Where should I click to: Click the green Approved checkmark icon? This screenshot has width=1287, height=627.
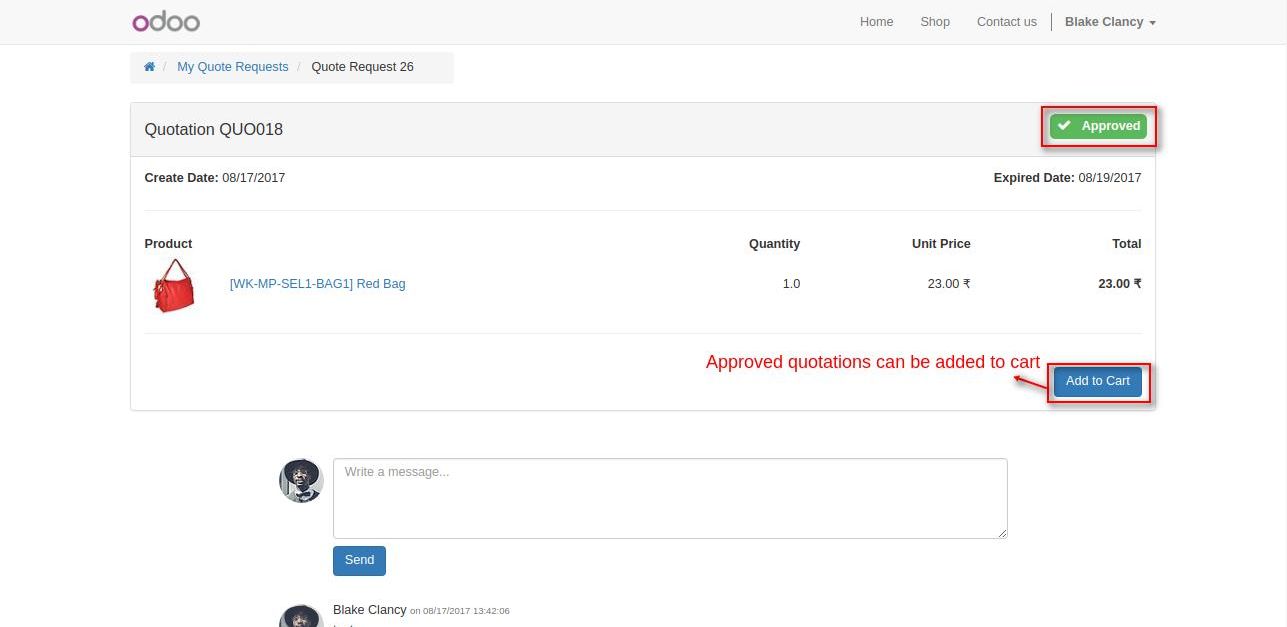point(1064,126)
